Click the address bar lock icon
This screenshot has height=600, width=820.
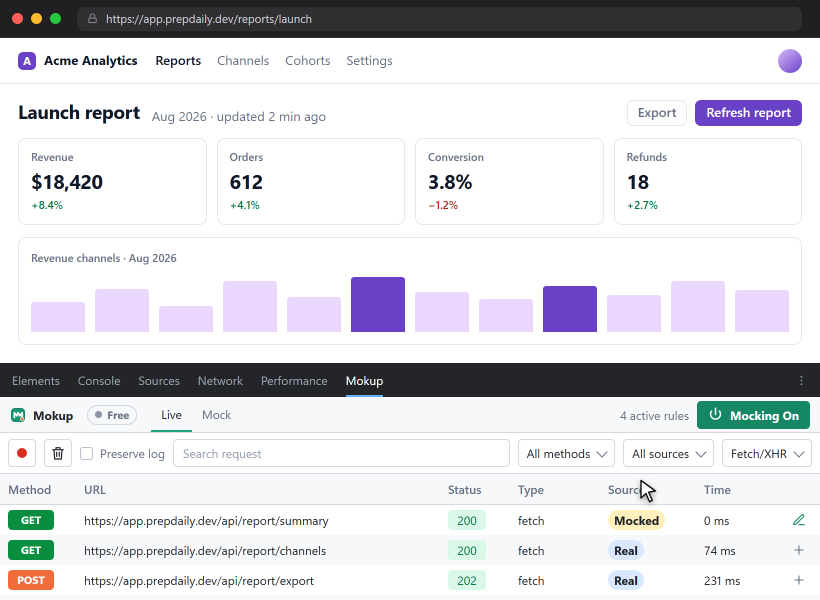point(93,19)
